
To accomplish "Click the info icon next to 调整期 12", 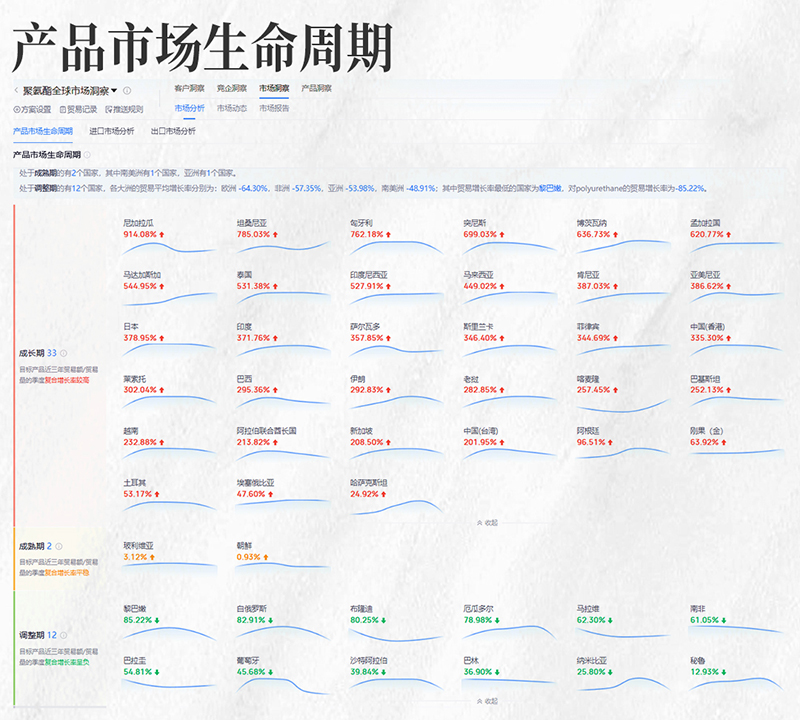I will coord(64,634).
